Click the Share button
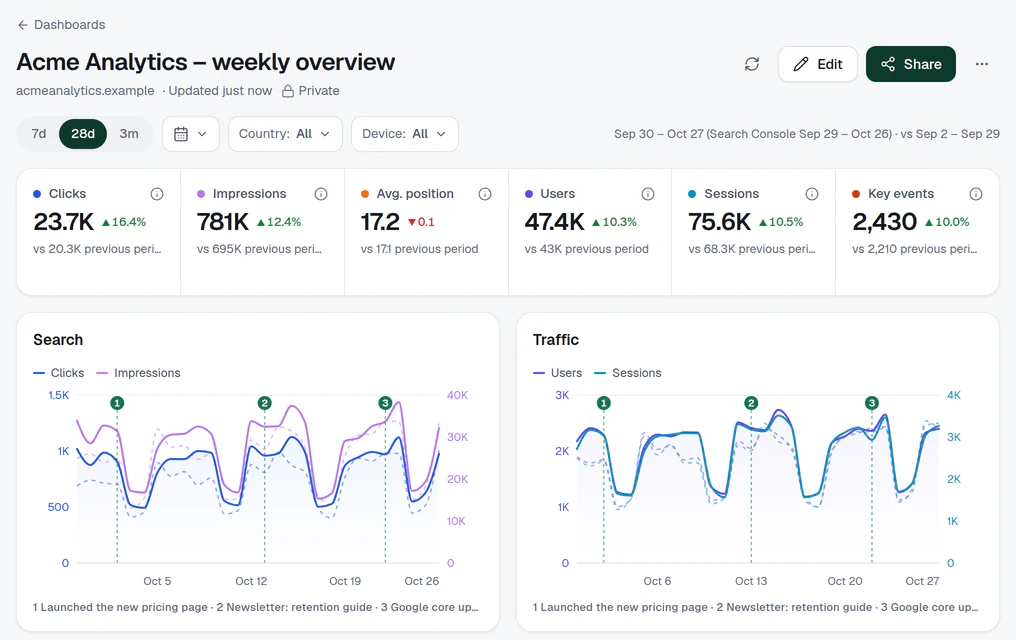 click(x=910, y=64)
